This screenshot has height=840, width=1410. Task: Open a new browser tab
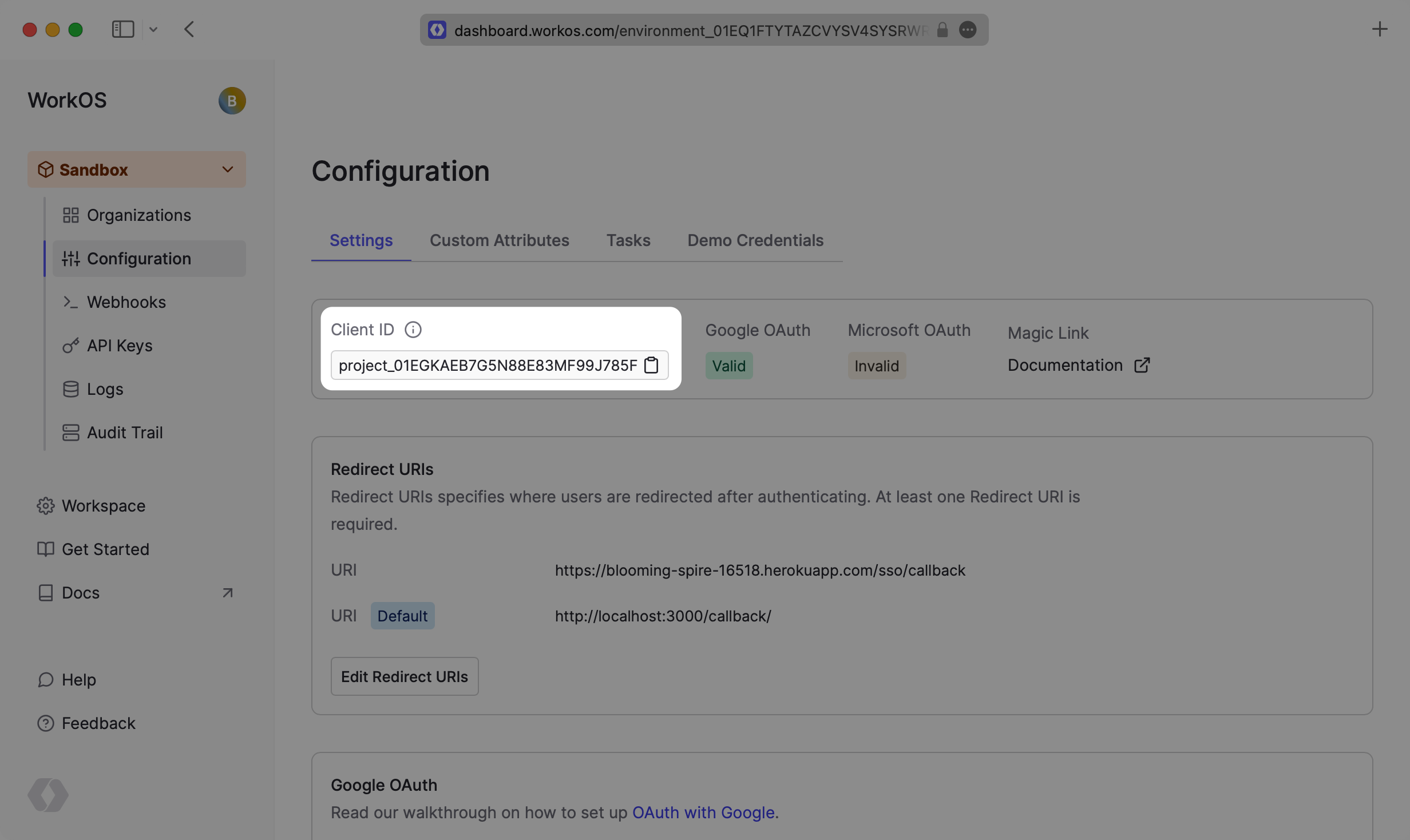click(1380, 29)
